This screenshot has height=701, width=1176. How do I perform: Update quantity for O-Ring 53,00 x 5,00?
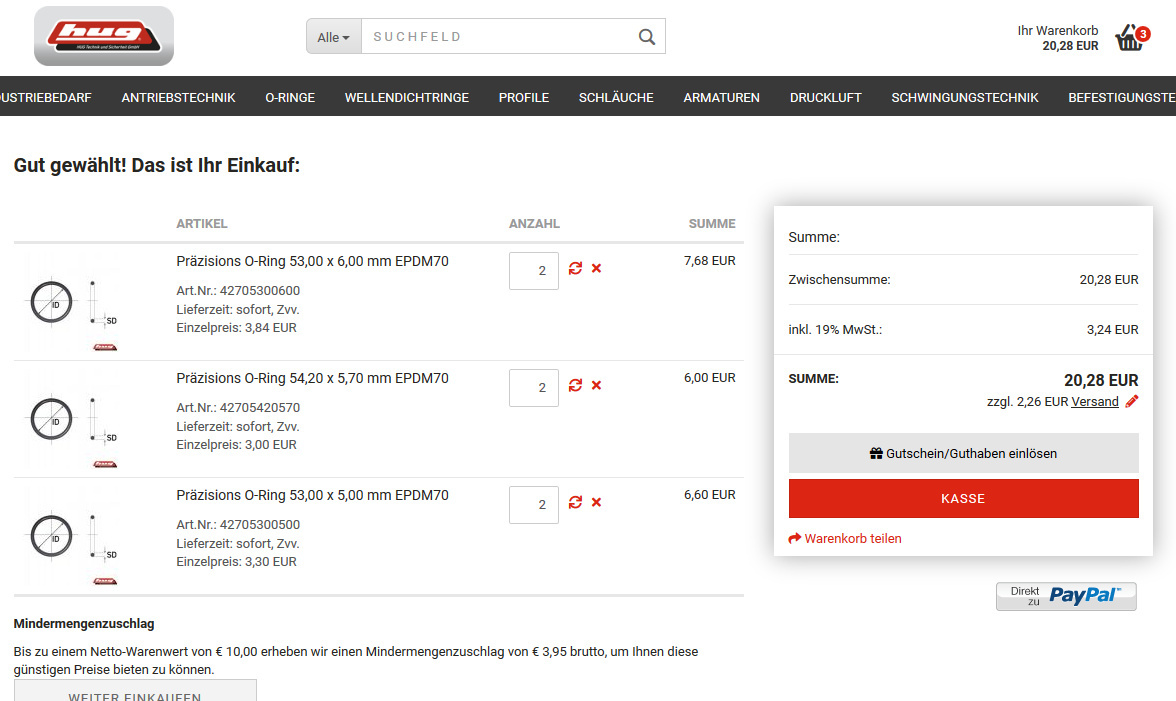[x=575, y=502]
